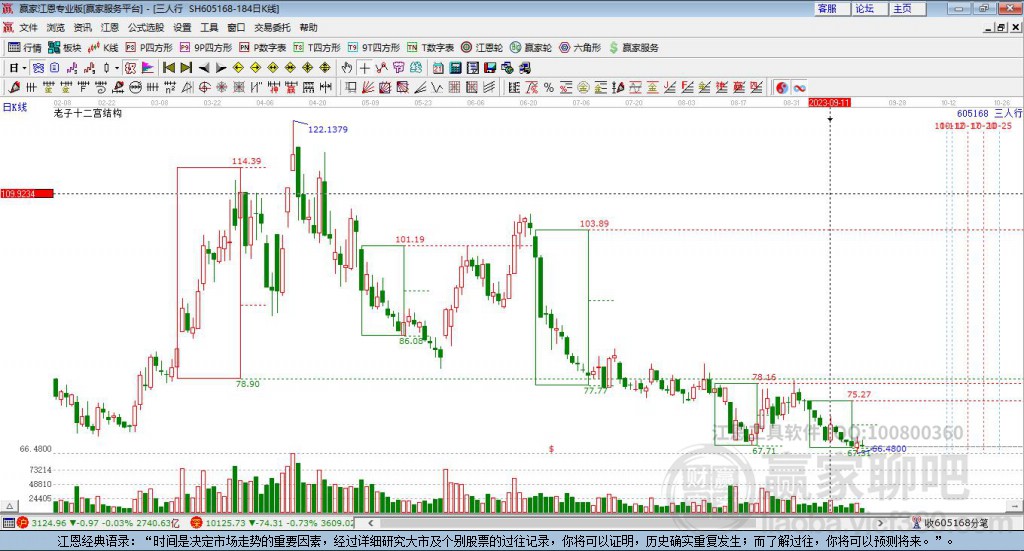Select the zigzag wave line tool
Screen dimensions: 1024x551
[x=437, y=87]
